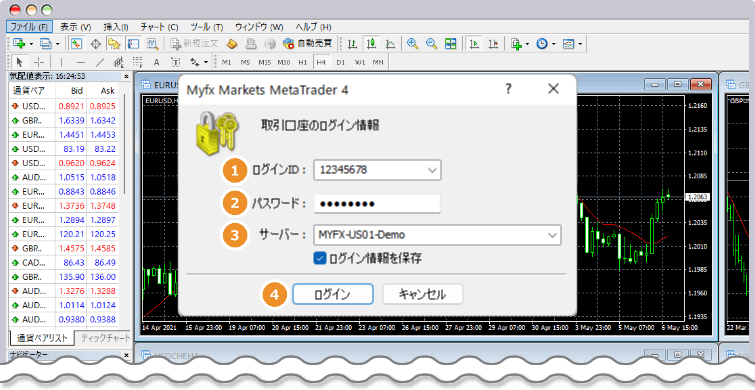Expand the Periods clock dropdown arrow
Screen dimensions: 755x390
[554, 44]
